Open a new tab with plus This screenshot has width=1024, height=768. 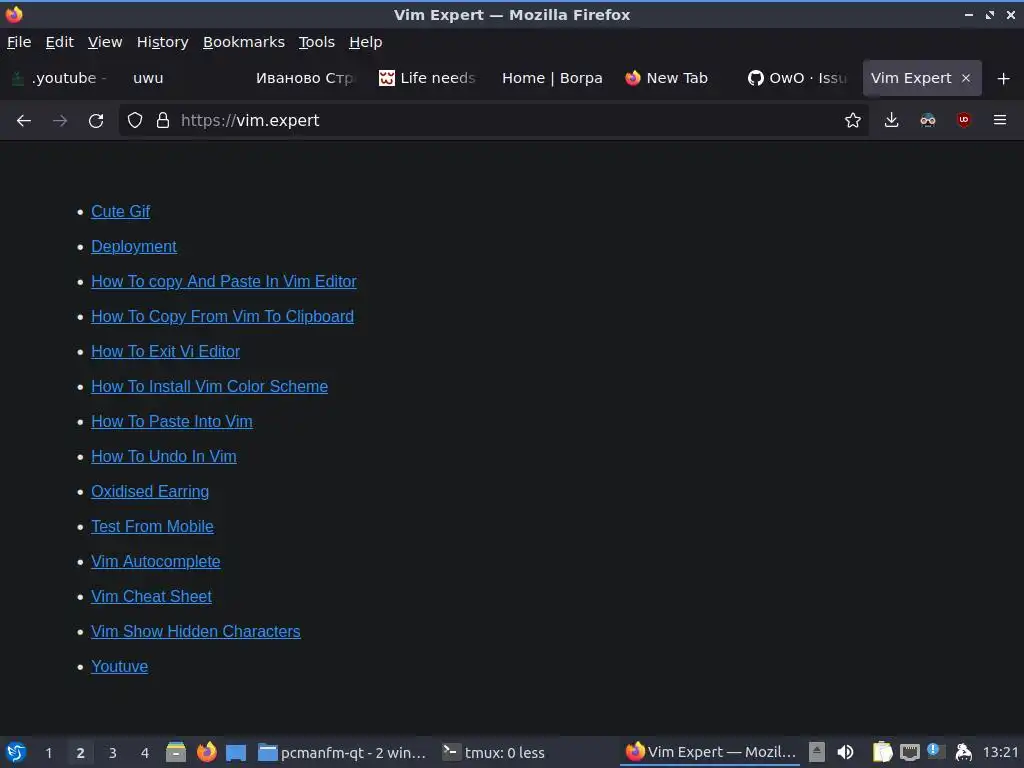(1004, 78)
